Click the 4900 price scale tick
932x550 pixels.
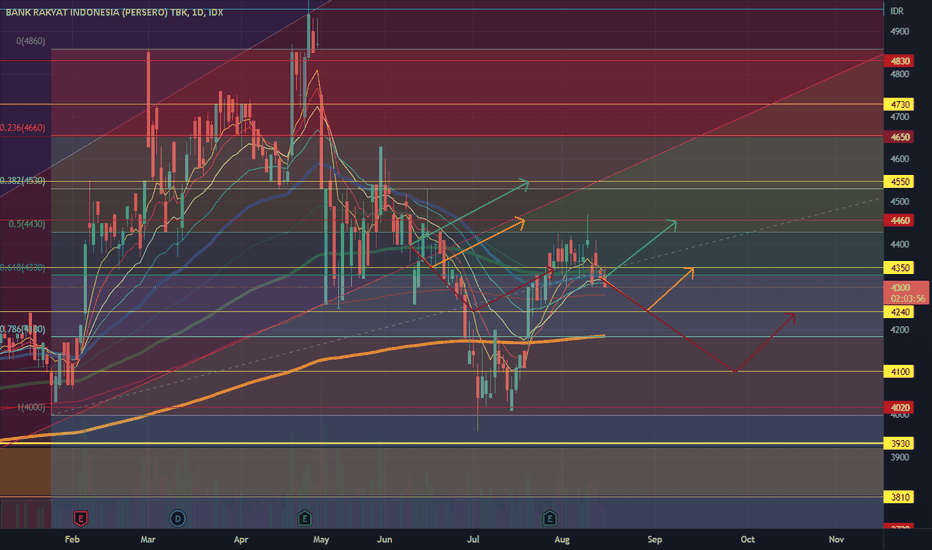click(899, 32)
